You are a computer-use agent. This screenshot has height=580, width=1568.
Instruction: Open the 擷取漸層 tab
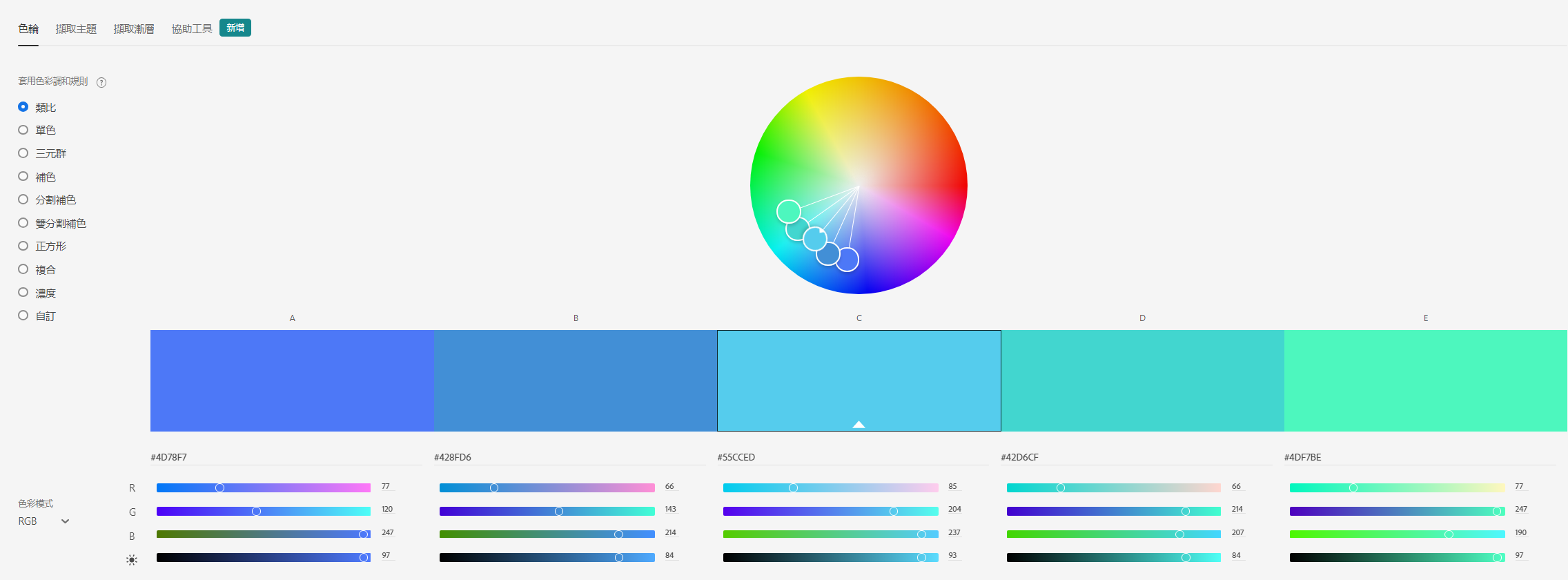pyautogui.click(x=134, y=29)
